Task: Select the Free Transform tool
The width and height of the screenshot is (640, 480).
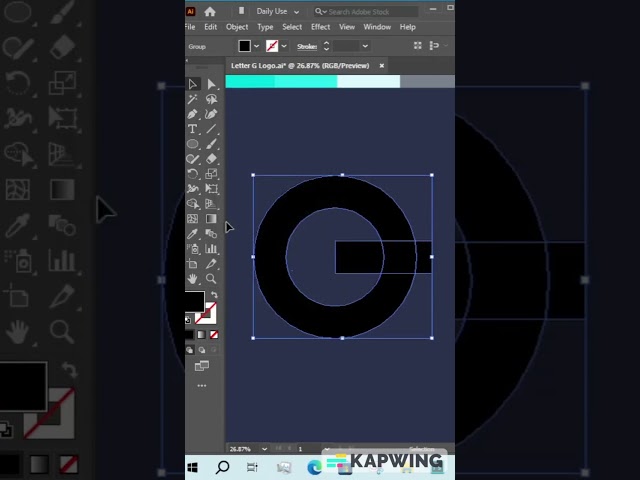Action: coord(211,189)
